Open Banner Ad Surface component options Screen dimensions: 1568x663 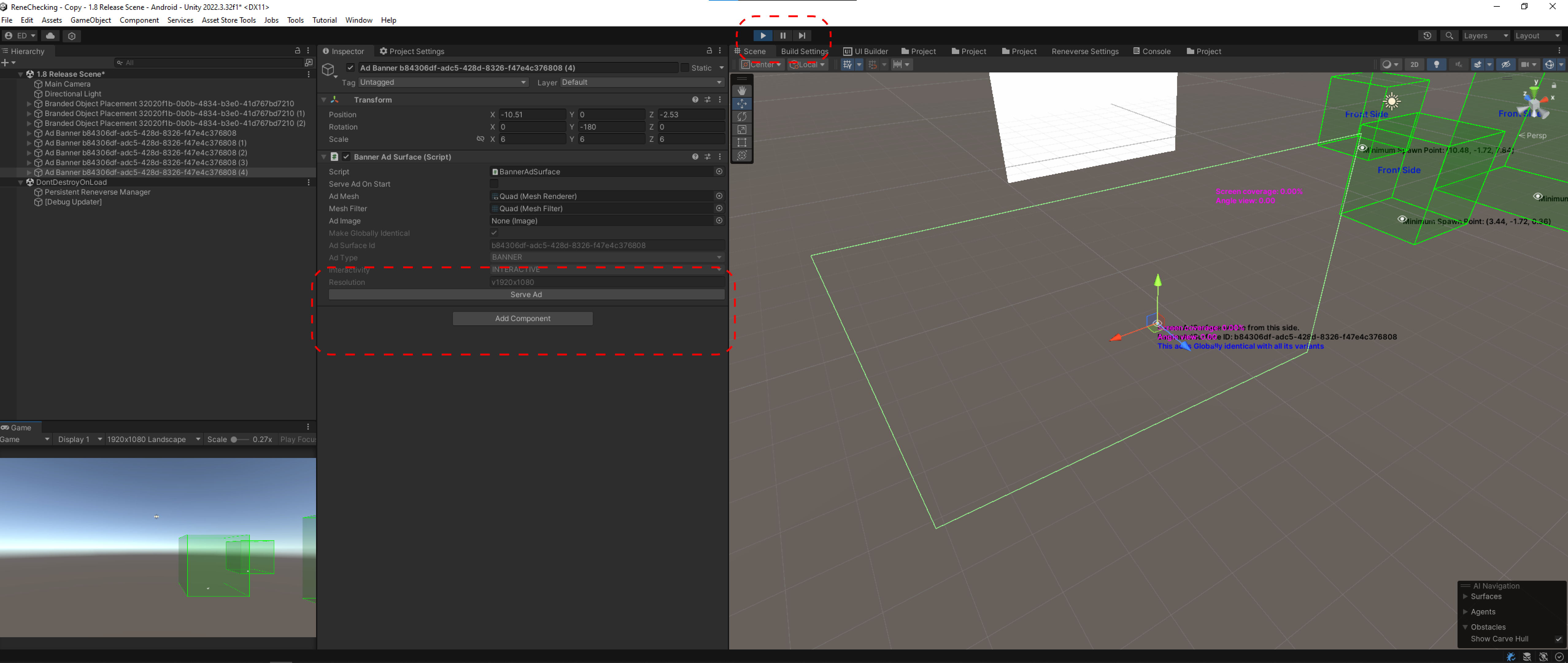720,157
